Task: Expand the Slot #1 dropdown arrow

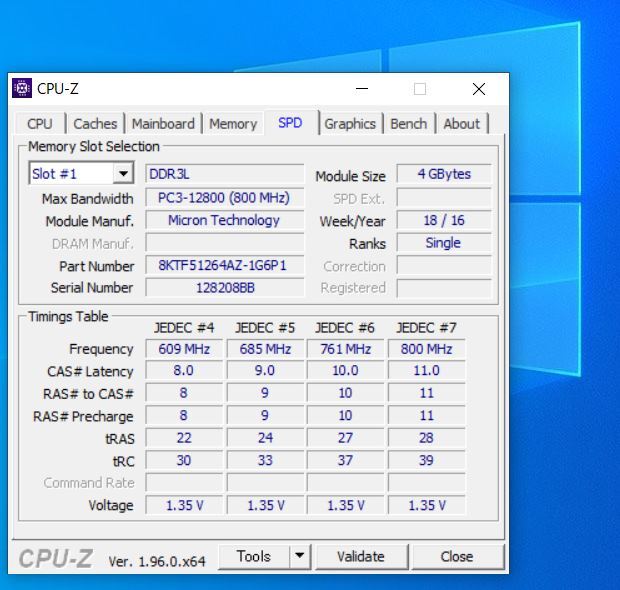Action: (123, 173)
